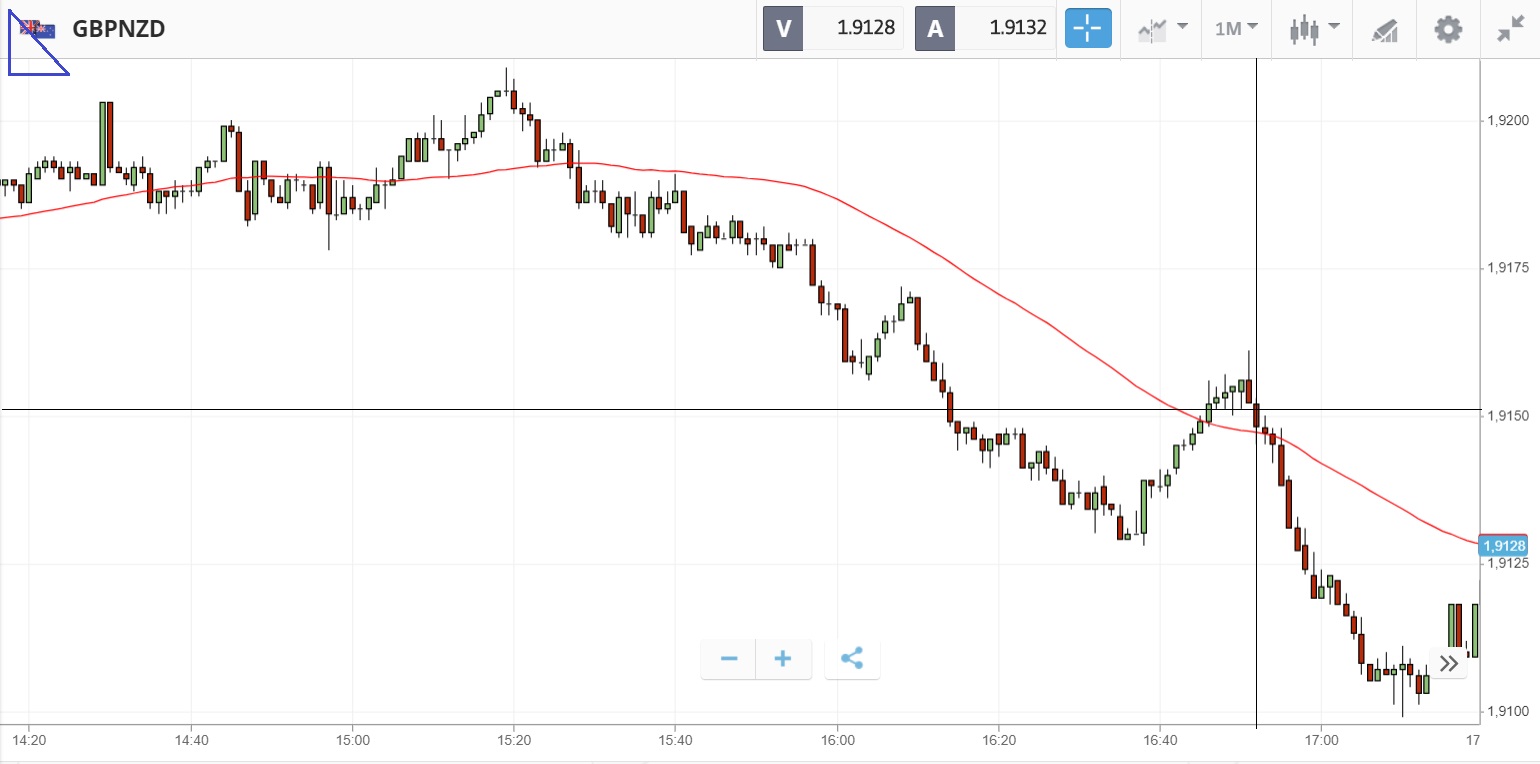Toggle the crosshair cursor button

click(1087, 29)
